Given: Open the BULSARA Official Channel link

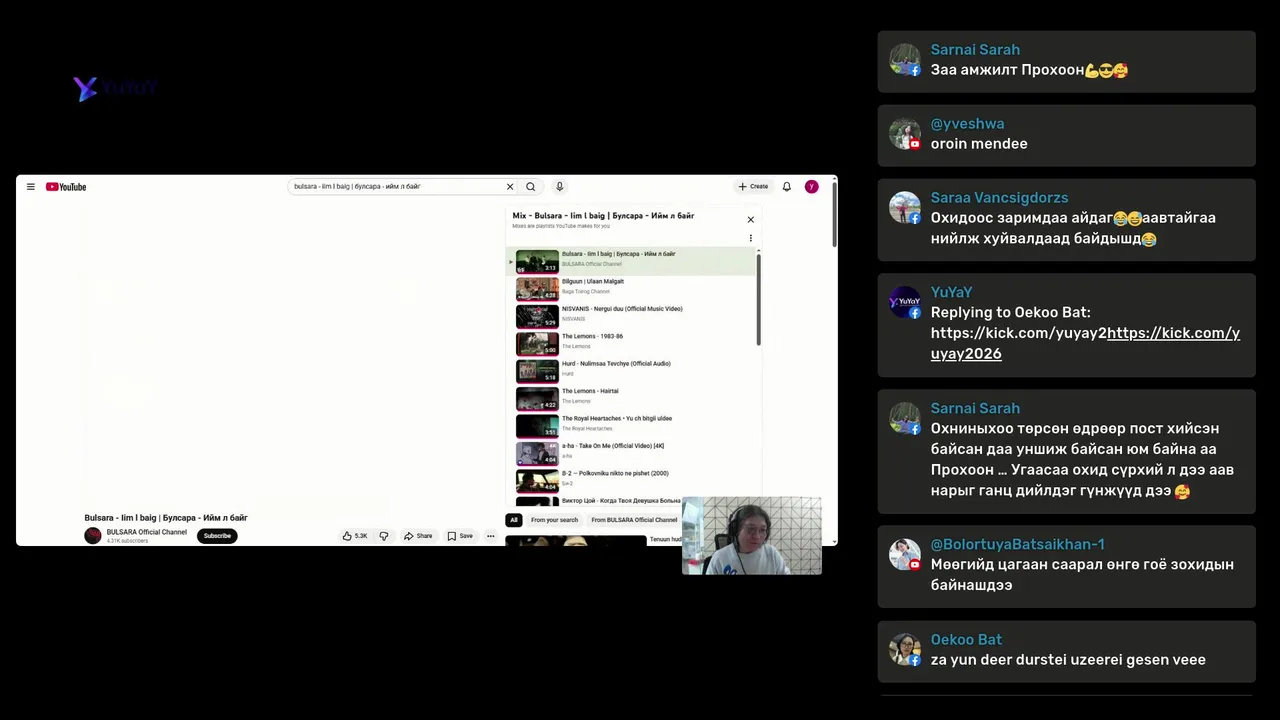Looking at the screenshot, I should point(147,532).
